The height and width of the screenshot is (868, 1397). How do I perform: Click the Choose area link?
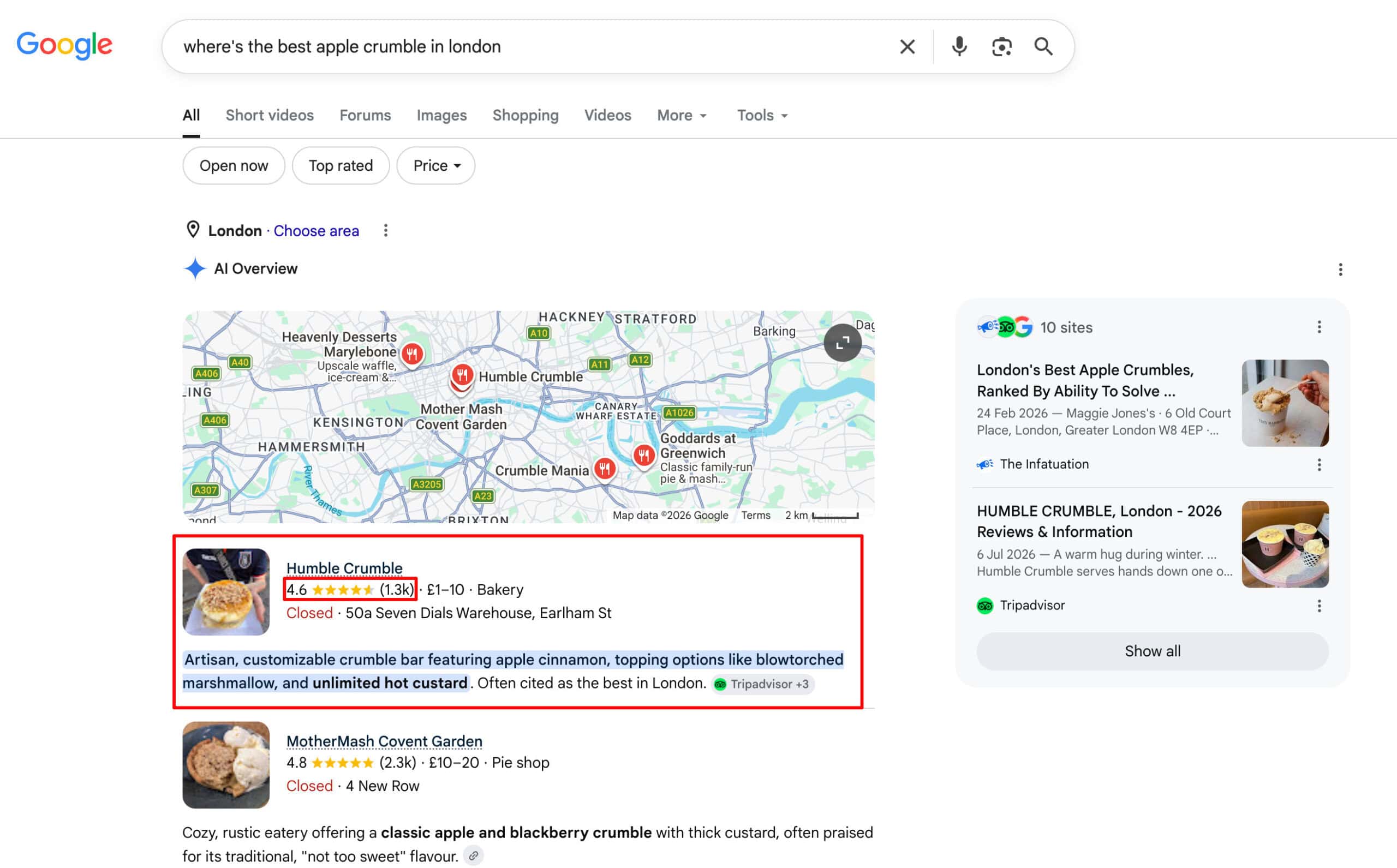[317, 231]
